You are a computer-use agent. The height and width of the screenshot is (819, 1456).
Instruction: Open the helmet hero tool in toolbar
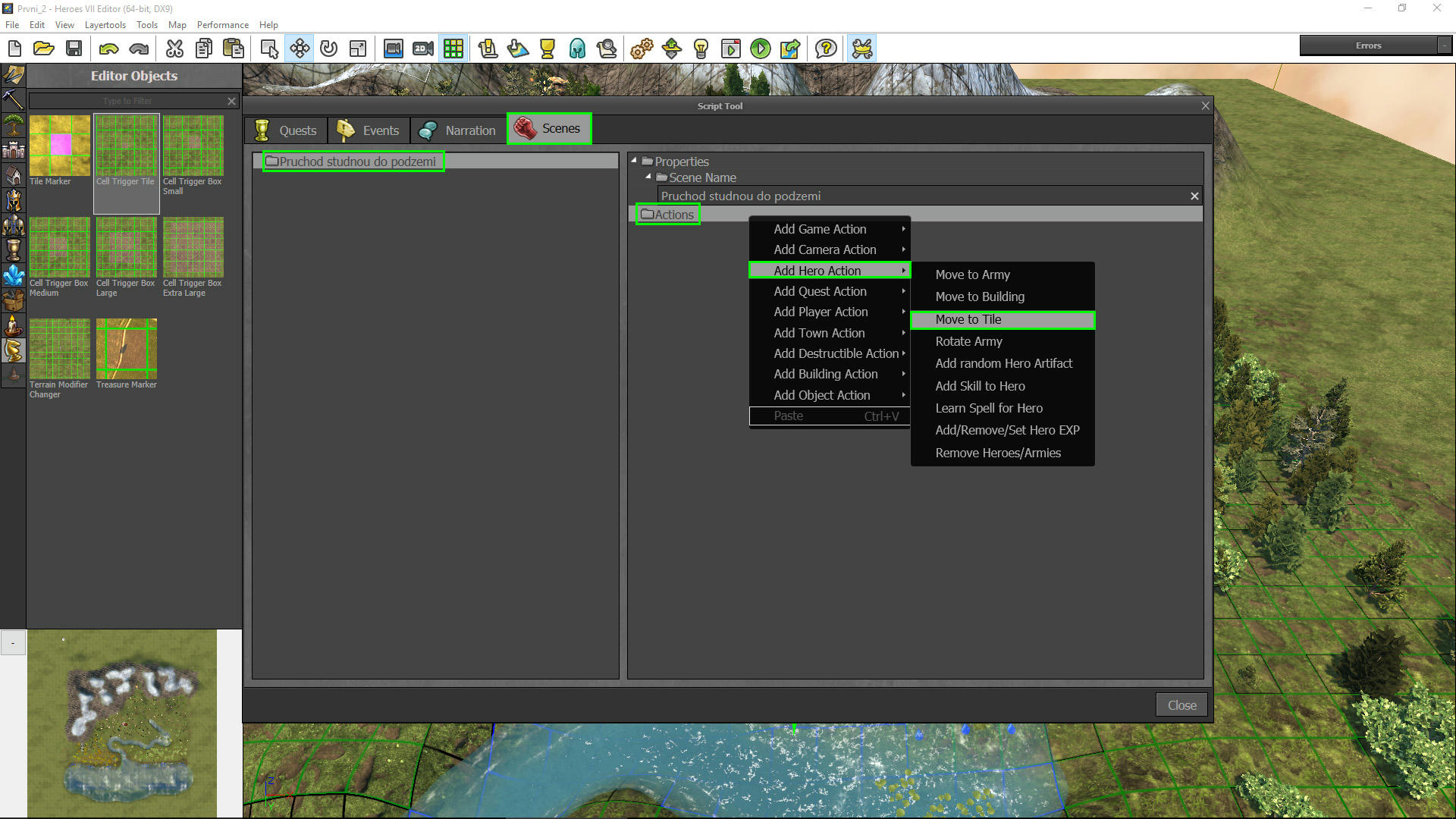point(577,49)
